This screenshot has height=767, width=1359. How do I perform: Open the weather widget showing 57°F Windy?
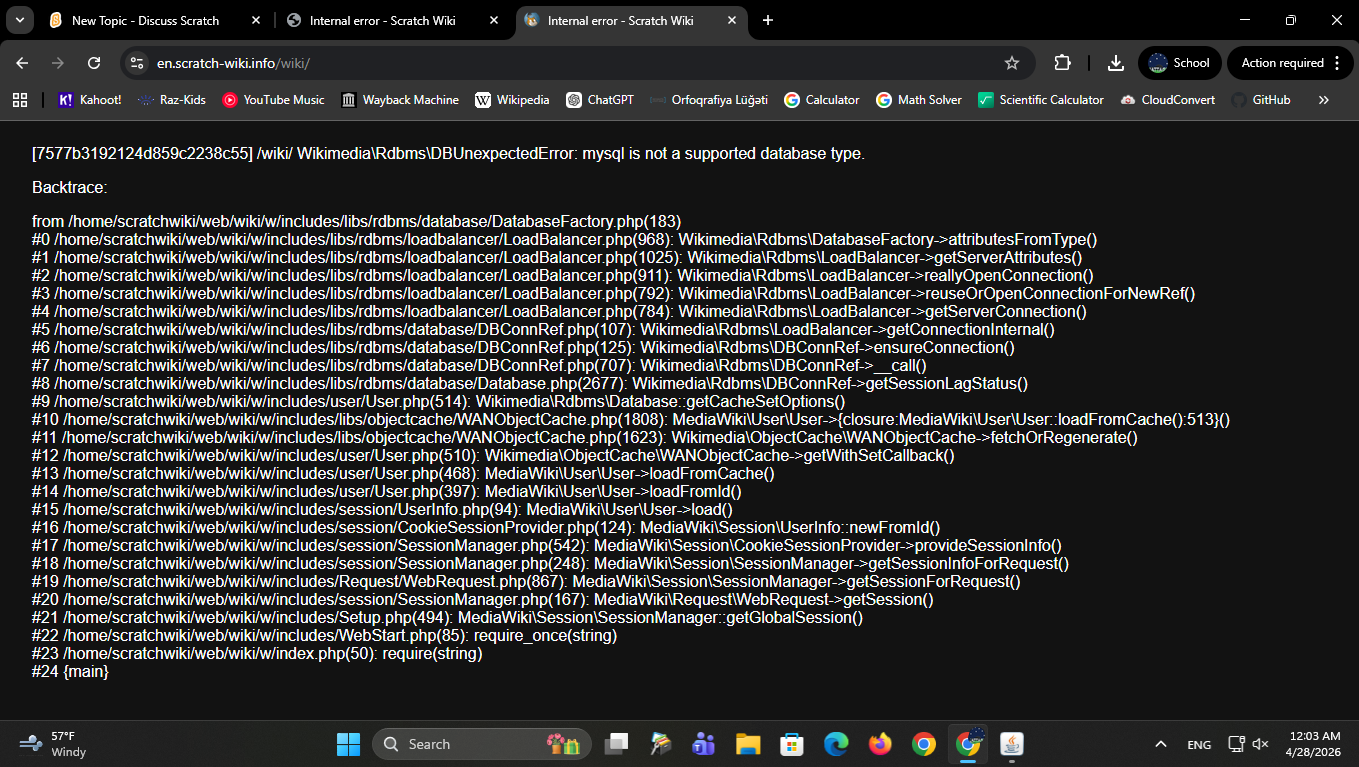coord(54,744)
